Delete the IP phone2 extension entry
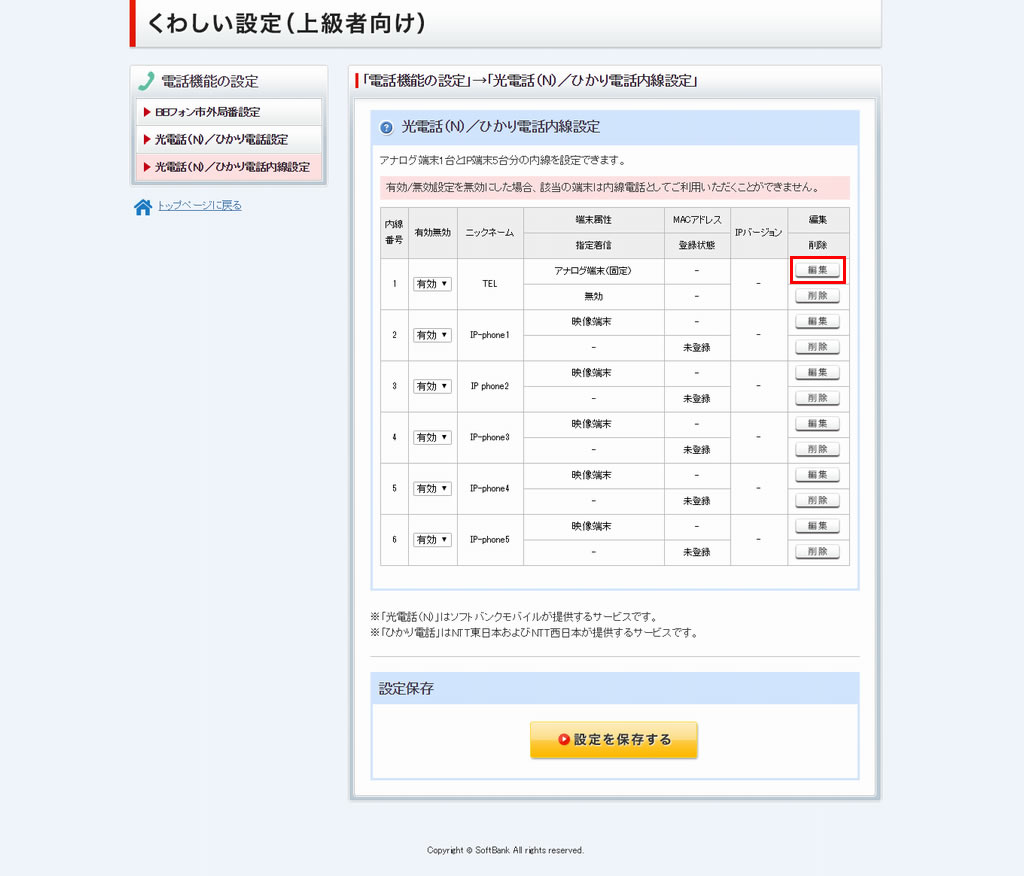 pos(817,398)
